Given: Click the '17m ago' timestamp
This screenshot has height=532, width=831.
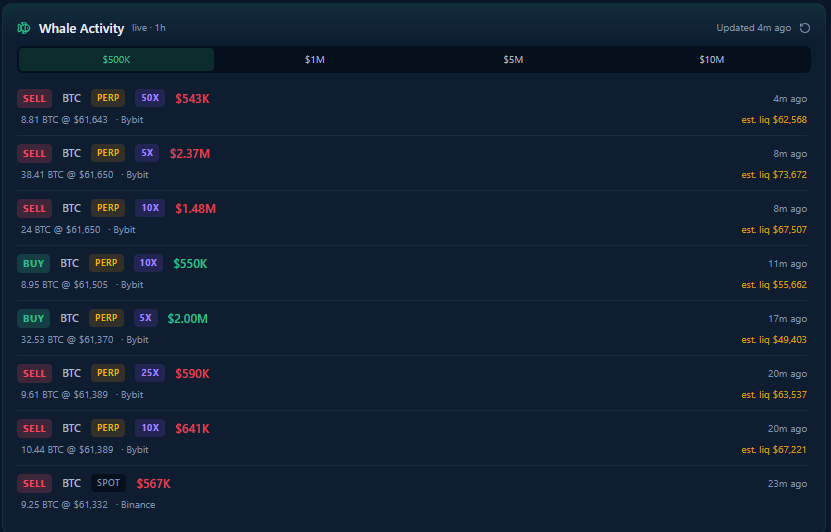Looking at the screenshot, I should pyautogui.click(x=788, y=319).
